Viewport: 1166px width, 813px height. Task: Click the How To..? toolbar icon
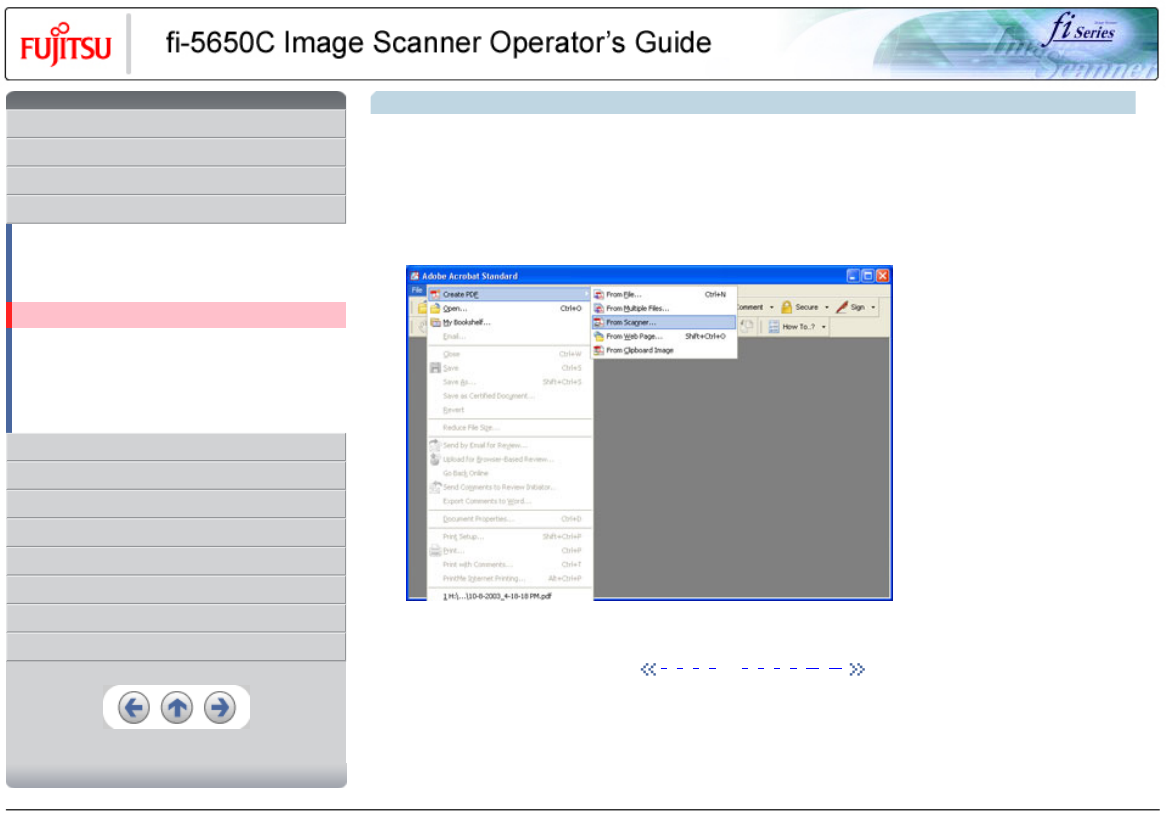pos(774,327)
